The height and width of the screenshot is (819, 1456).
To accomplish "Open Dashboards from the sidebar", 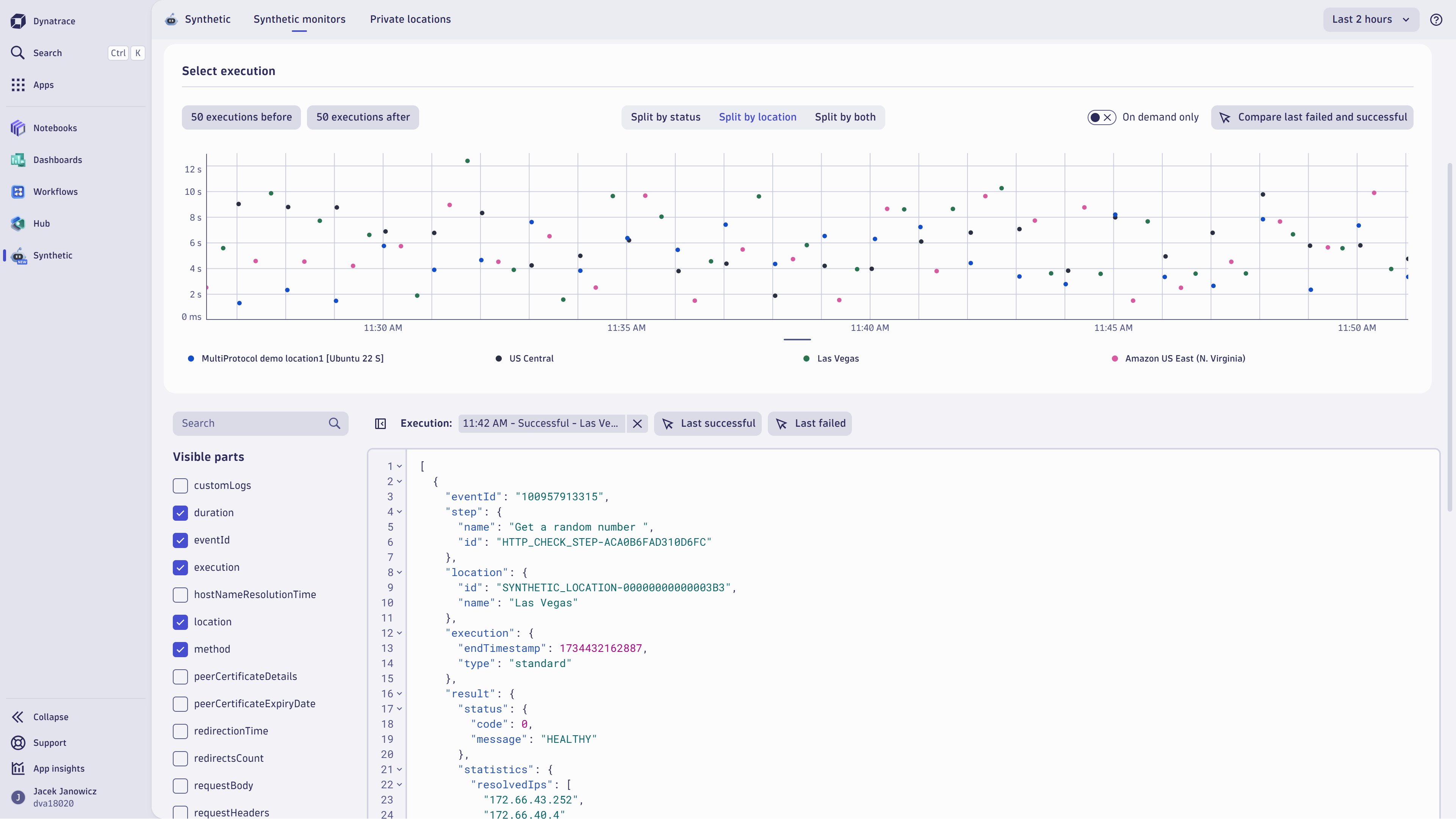I will tap(58, 160).
